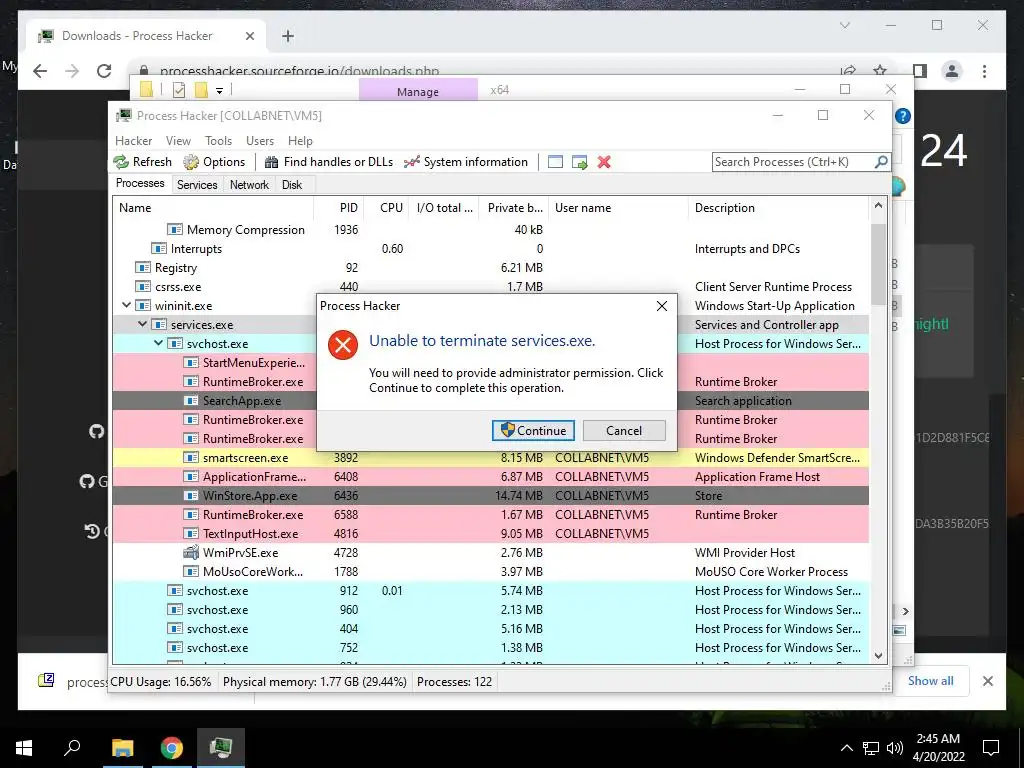Image resolution: width=1024 pixels, height=768 pixels.
Task: Collapse the expanded svchost.exe node
Action: click(x=158, y=343)
